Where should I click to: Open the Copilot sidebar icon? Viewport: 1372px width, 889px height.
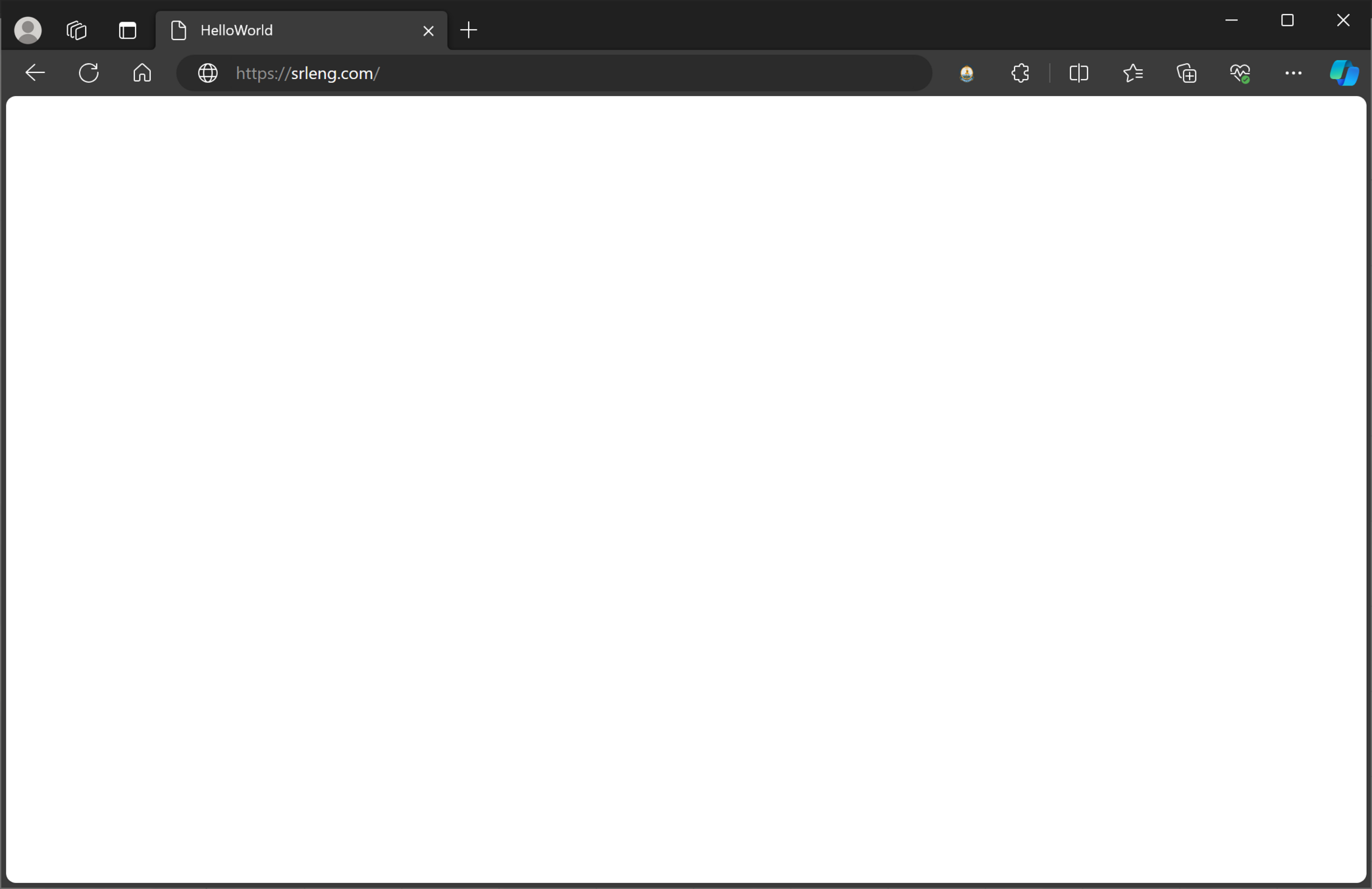point(1344,73)
